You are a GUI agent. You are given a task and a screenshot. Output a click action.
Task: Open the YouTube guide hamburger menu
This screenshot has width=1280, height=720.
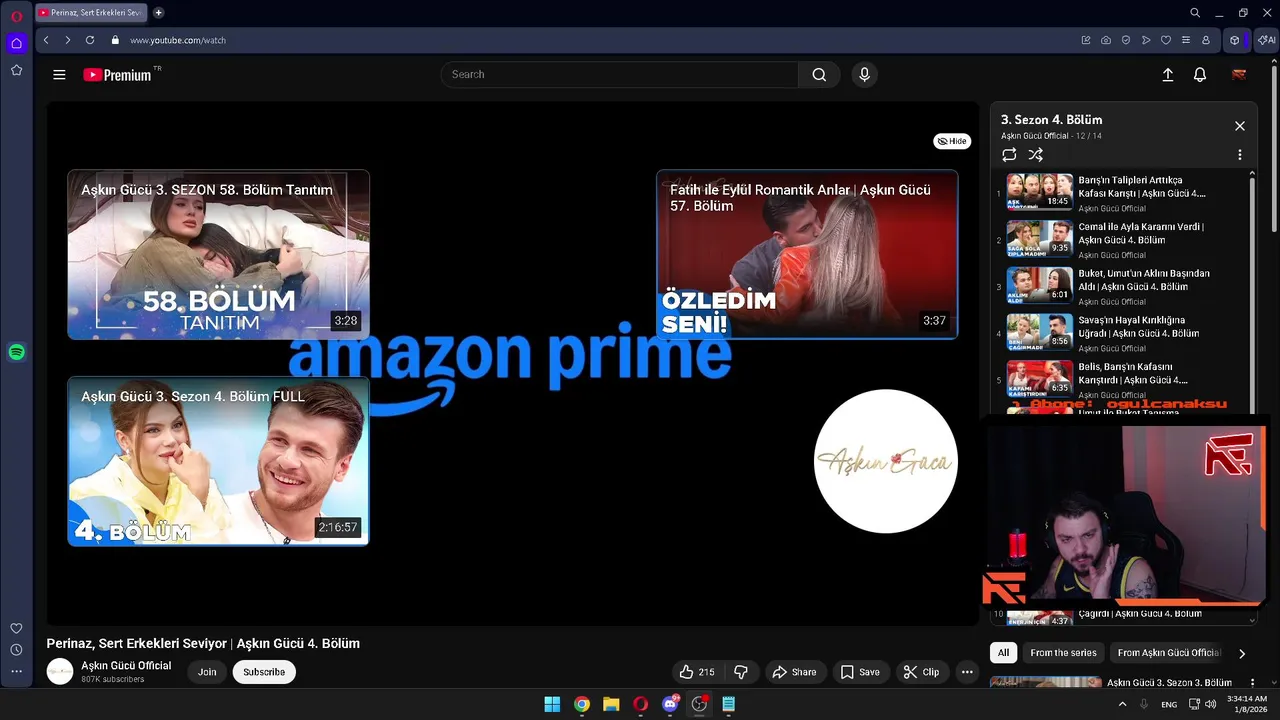tap(59, 74)
